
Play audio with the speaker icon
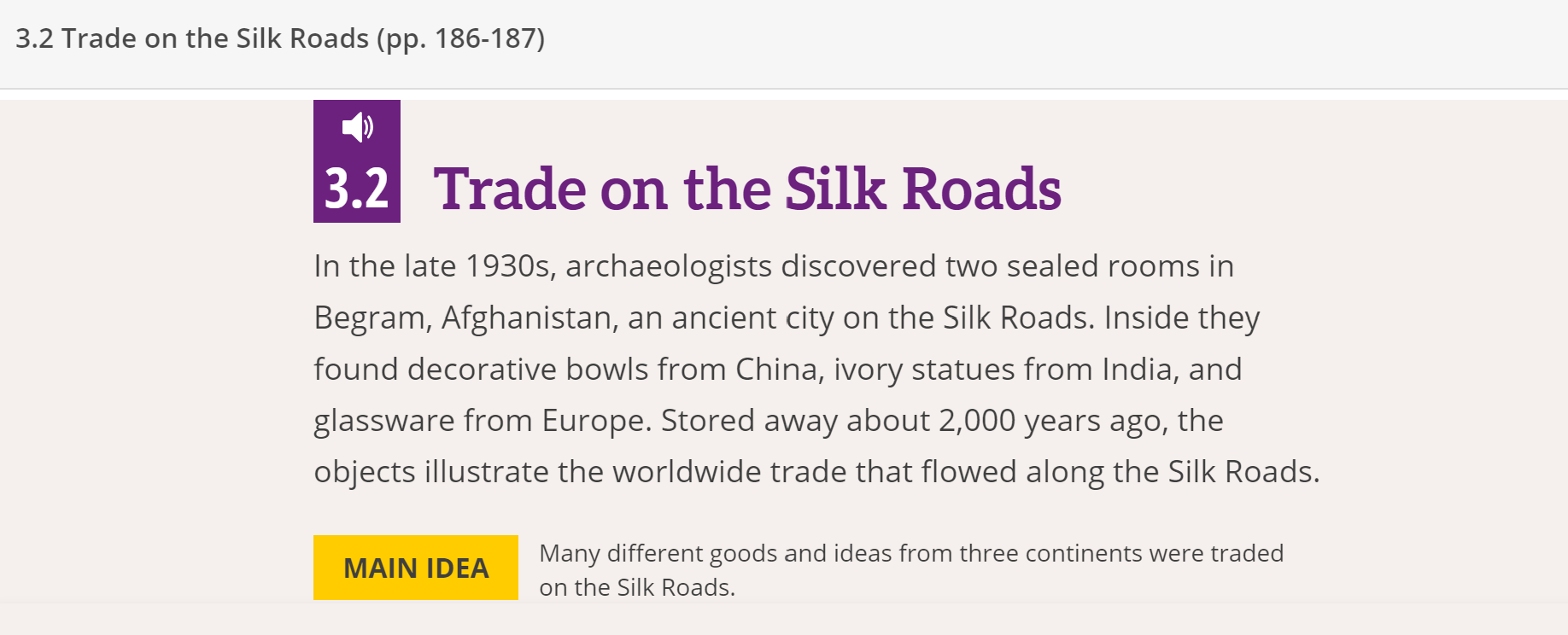357,127
